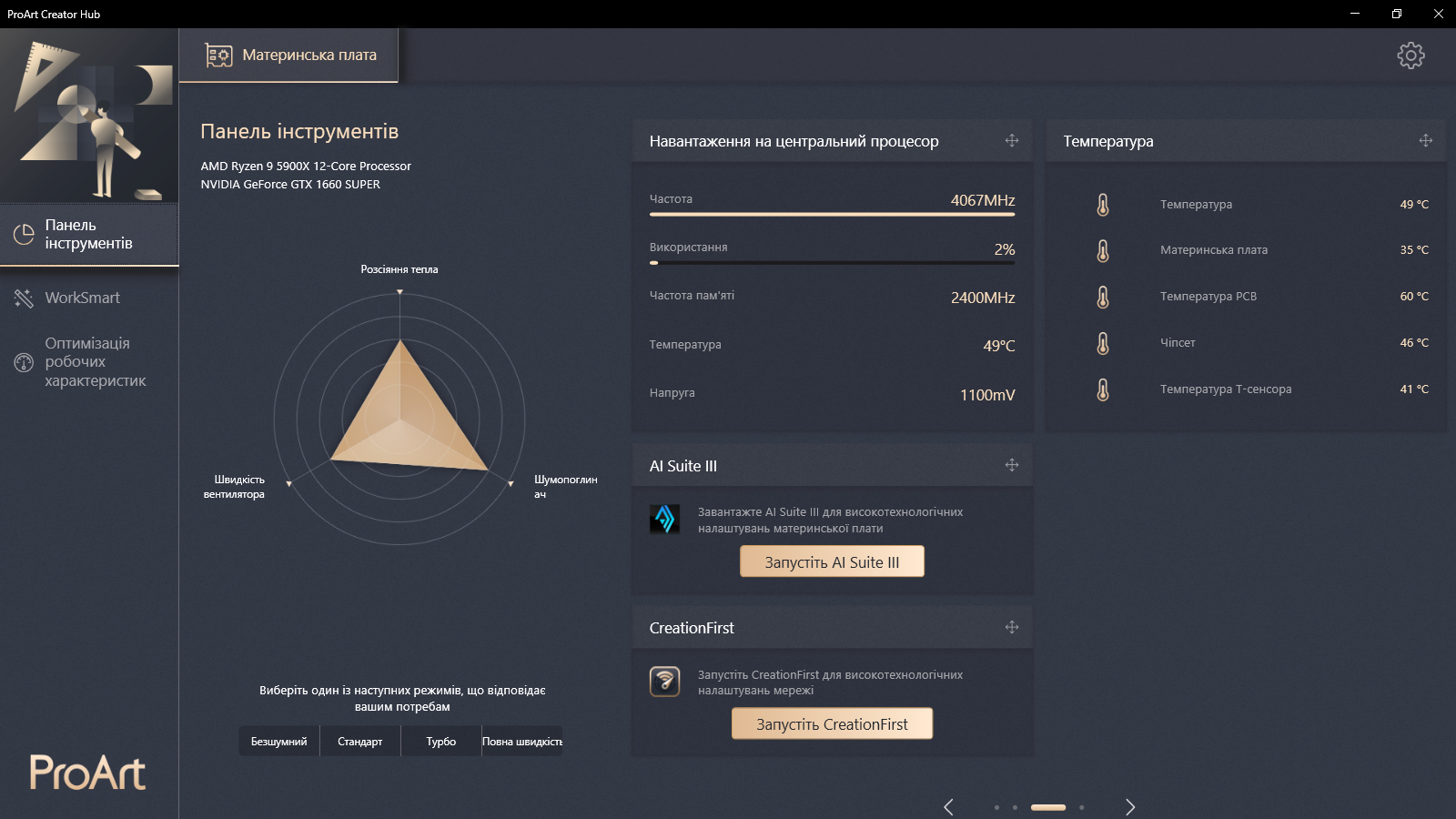This screenshot has height=819, width=1456.
Task: Minimize the ProArt Creator Hub window
Action: (x=1355, y=14)
